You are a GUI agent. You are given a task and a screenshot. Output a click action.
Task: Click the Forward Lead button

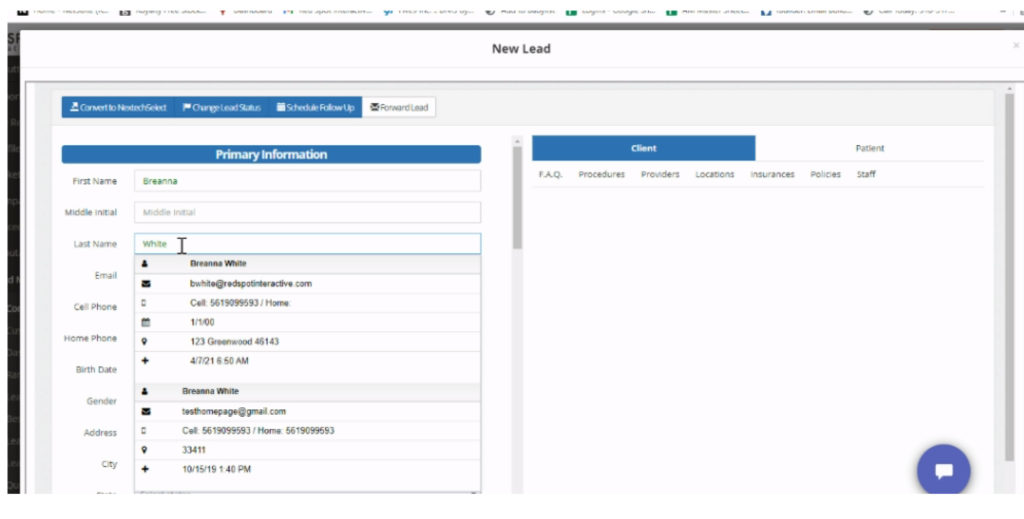398,107
